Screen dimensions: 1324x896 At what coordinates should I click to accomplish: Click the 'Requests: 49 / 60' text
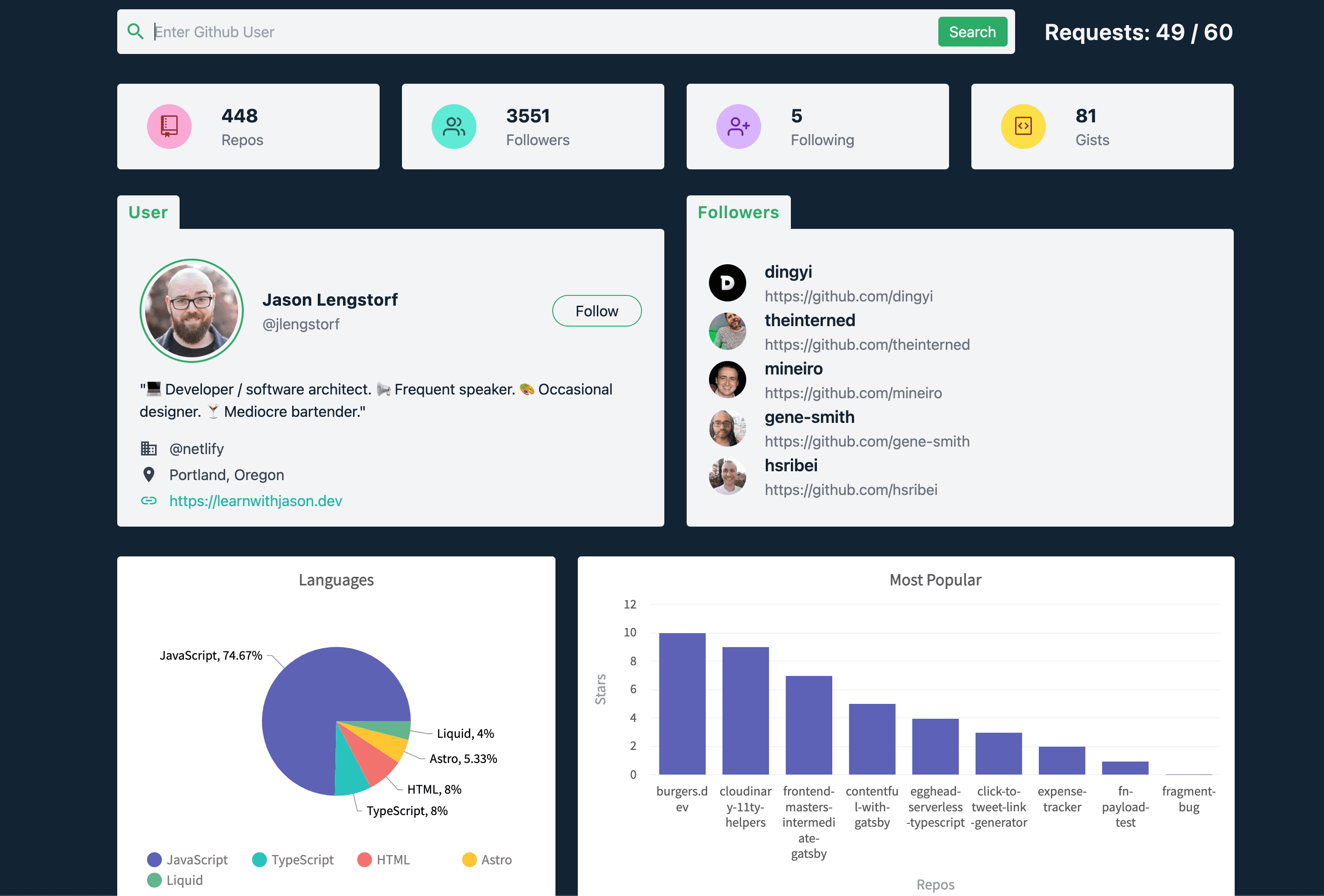1138,32
